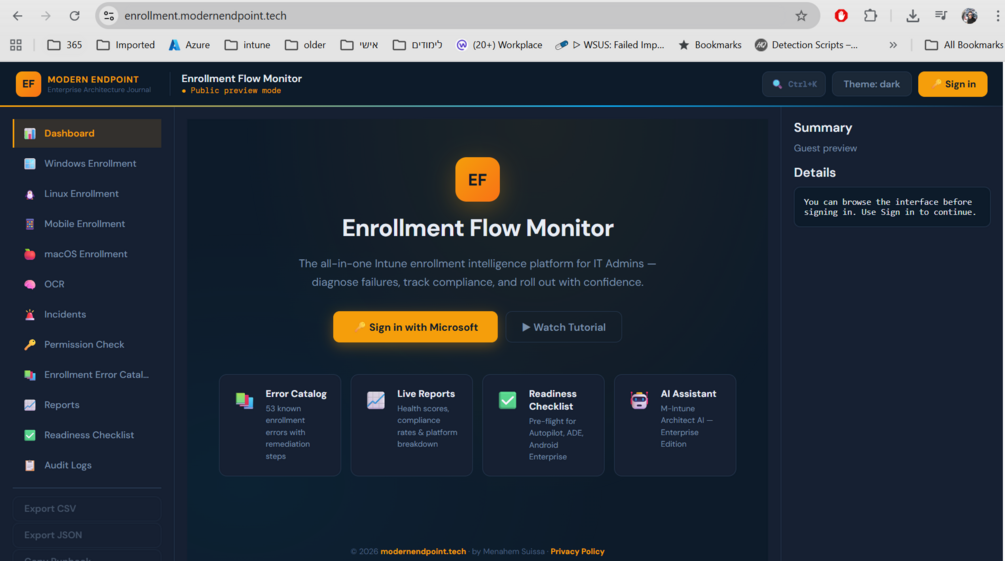Click the Enrollment Error Catalog books icon
Screen dimensions: 1005x561
pyautogui.click(x=29, y=374)
